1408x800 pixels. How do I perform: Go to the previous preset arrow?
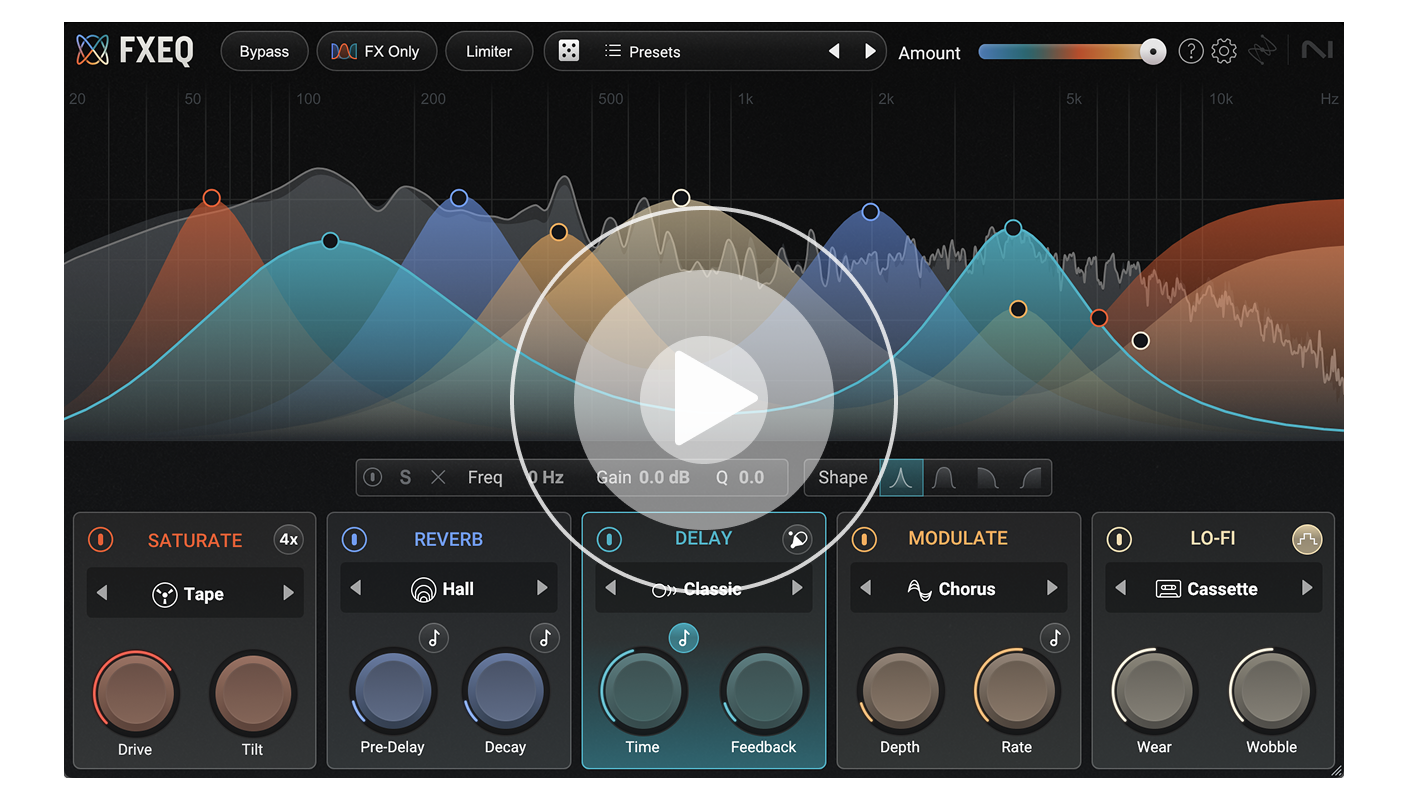coord(834,51)
